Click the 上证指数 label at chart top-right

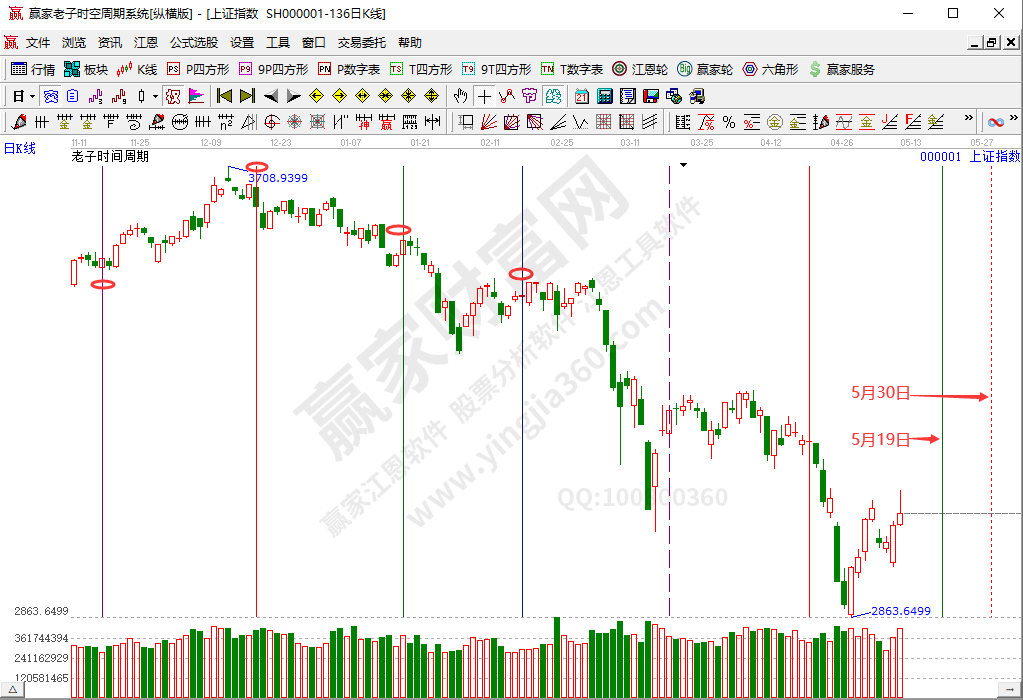click(995, 156)
